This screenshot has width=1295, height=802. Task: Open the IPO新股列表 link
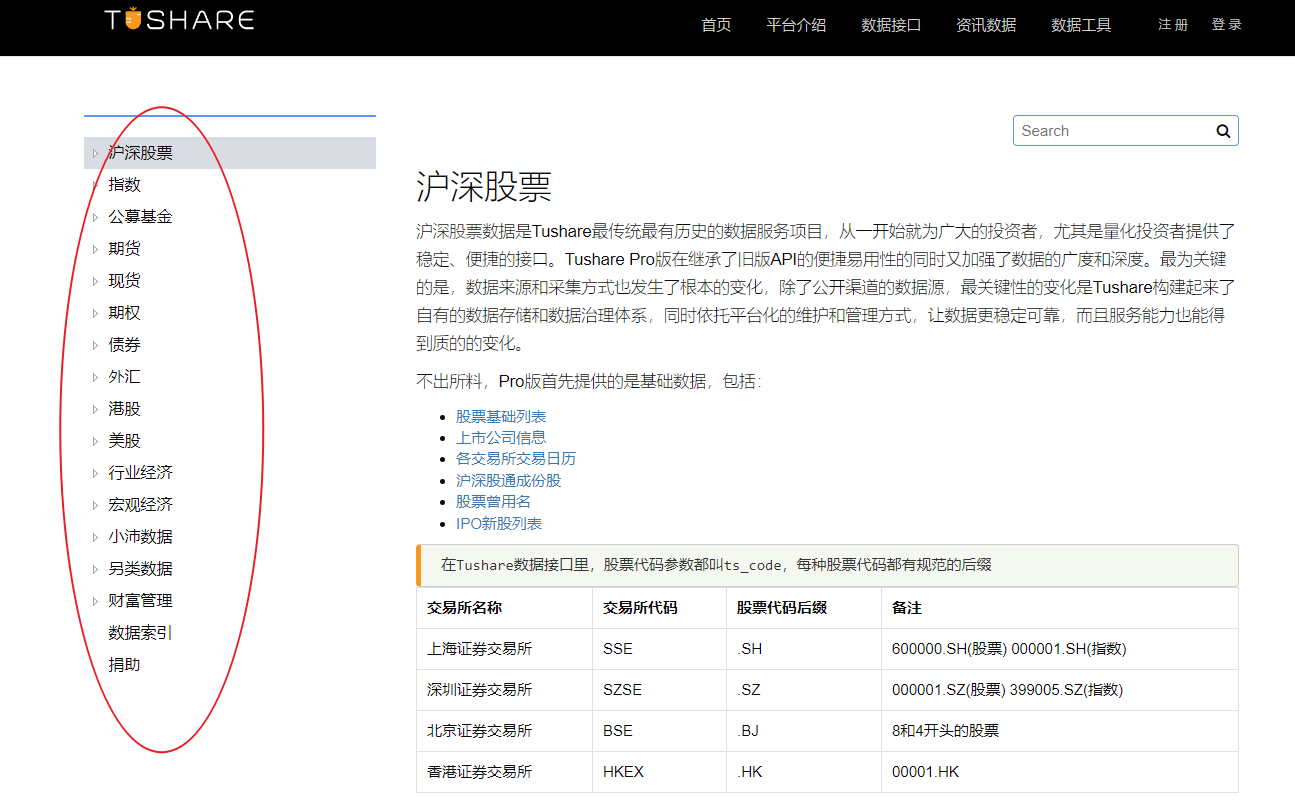coord(499,522)
